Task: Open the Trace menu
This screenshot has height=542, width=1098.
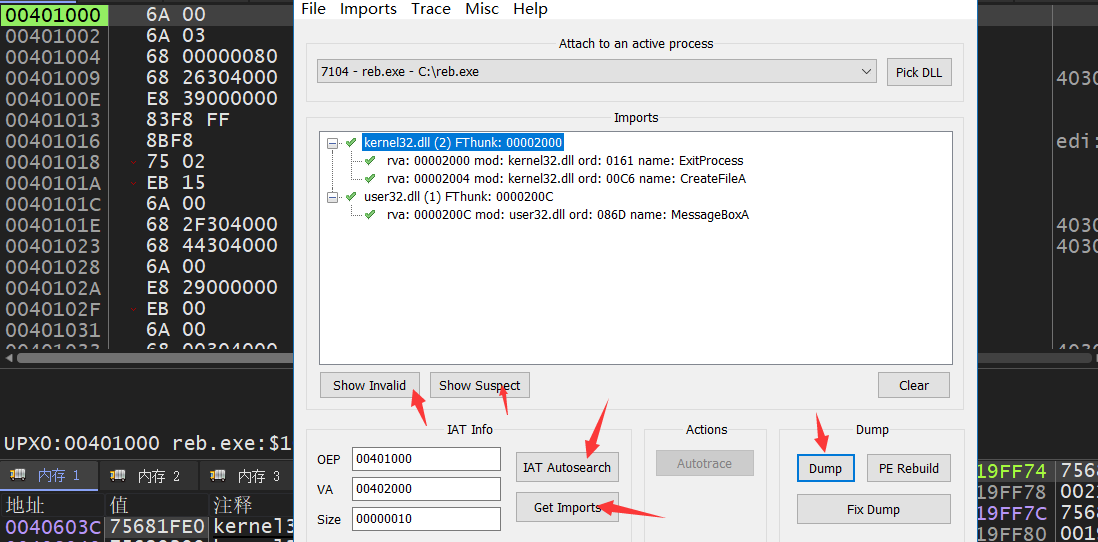Action: tap(431, 9)
